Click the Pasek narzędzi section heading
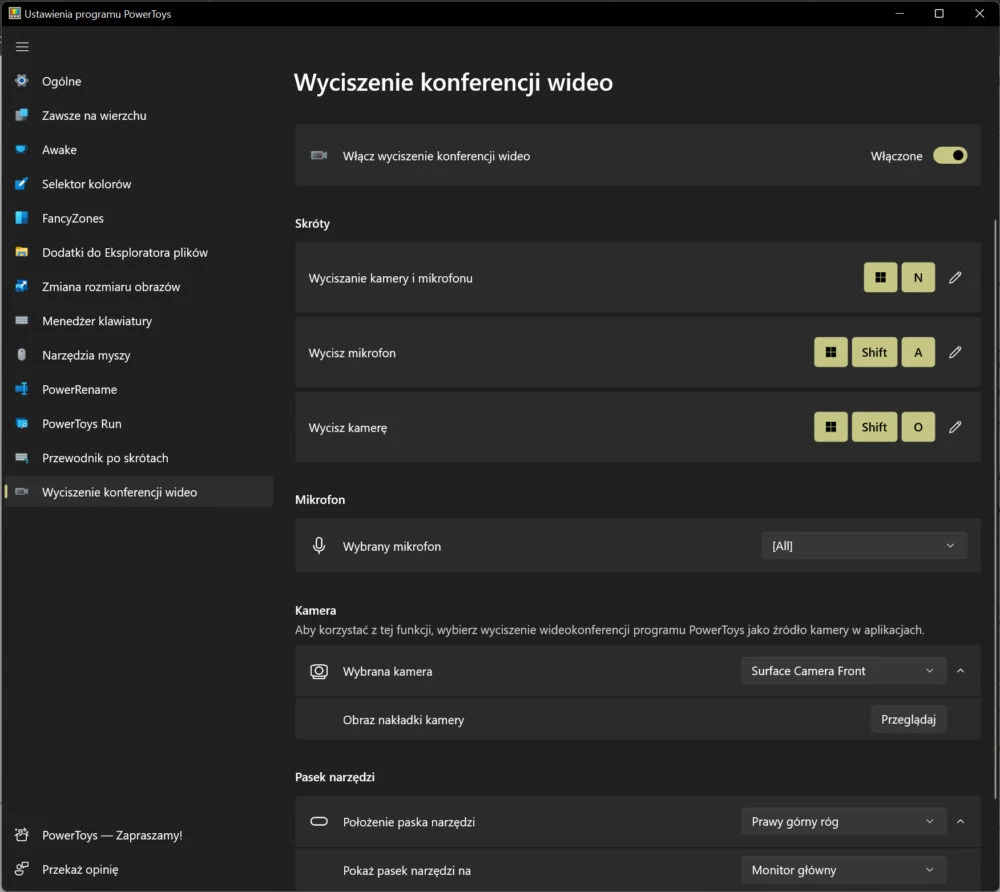 pos(335,777)
